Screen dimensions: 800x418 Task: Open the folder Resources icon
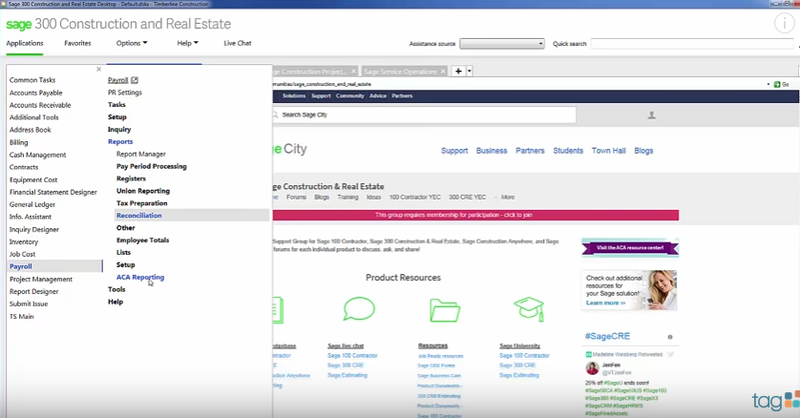coord(444,309)
